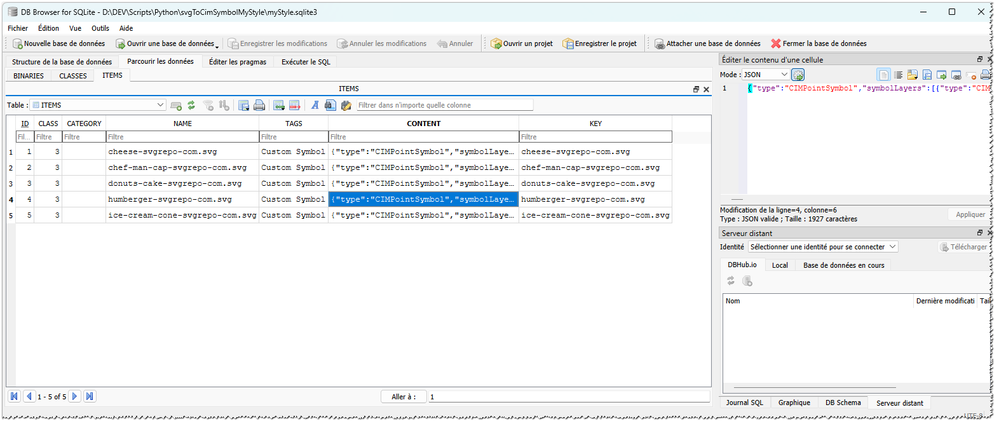
Task: Open the Mode JSON dropdown
Action: coord(766,75)
